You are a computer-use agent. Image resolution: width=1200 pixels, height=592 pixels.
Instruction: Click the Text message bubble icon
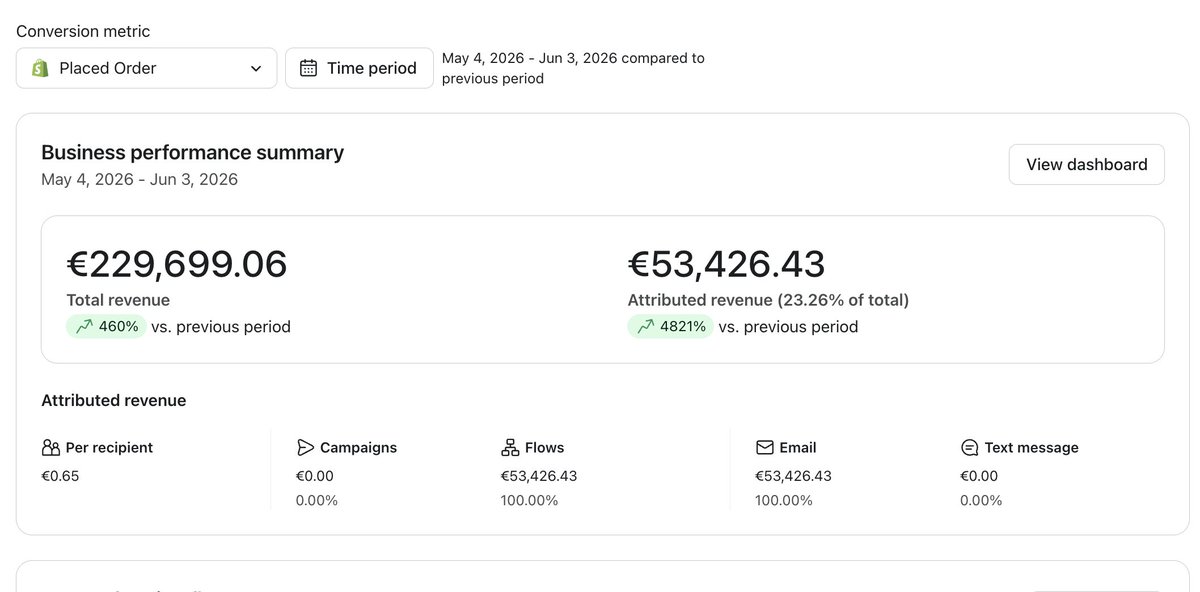(969, 447)
